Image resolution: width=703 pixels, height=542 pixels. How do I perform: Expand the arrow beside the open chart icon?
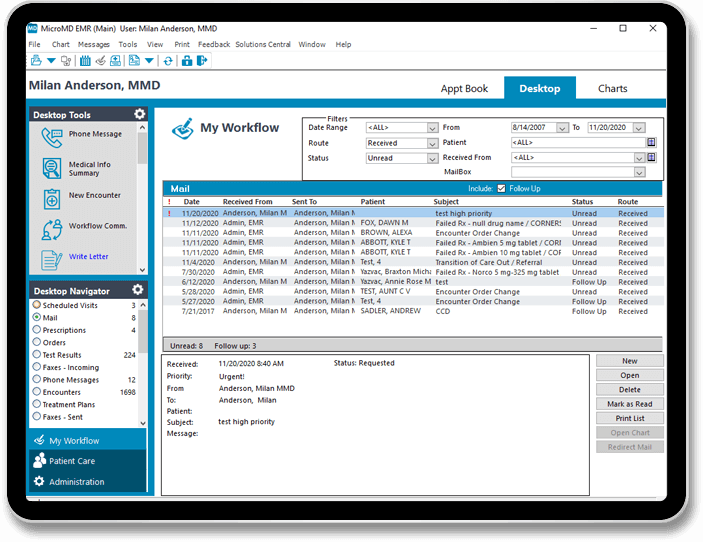[x=51, y=61]
